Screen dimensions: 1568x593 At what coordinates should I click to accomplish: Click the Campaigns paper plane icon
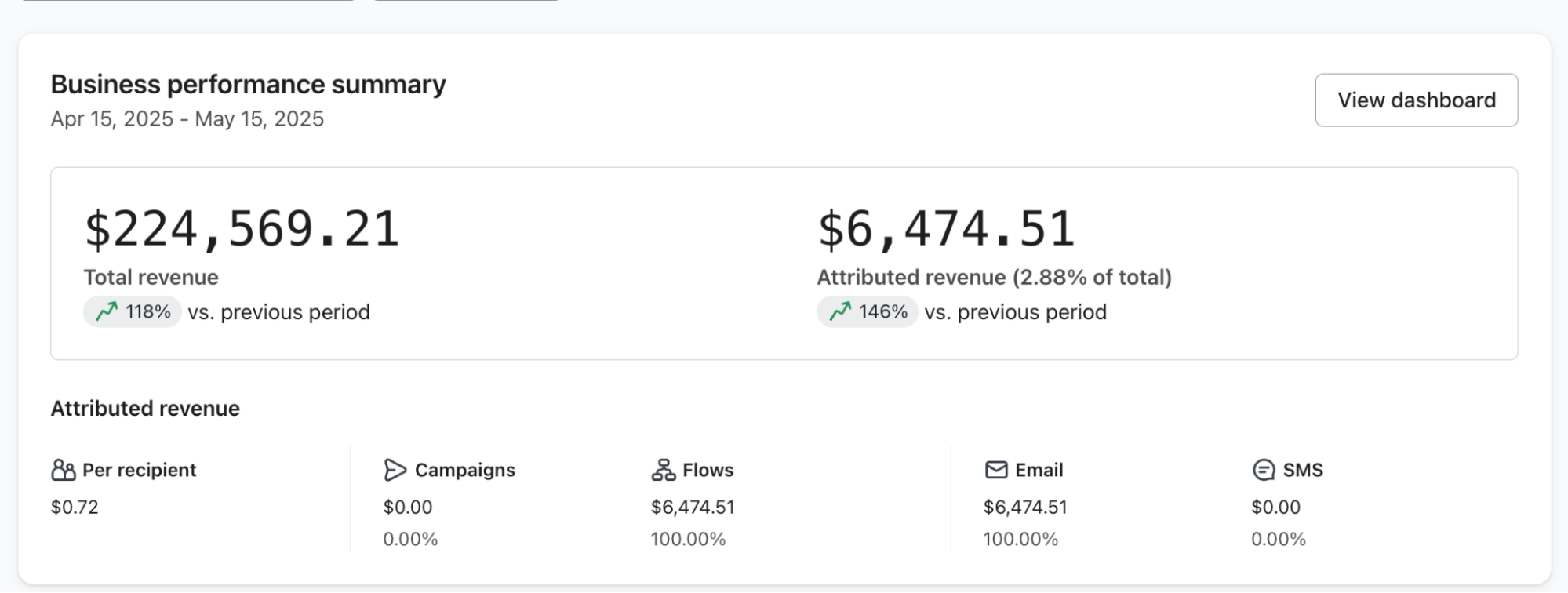click(395, 470)
